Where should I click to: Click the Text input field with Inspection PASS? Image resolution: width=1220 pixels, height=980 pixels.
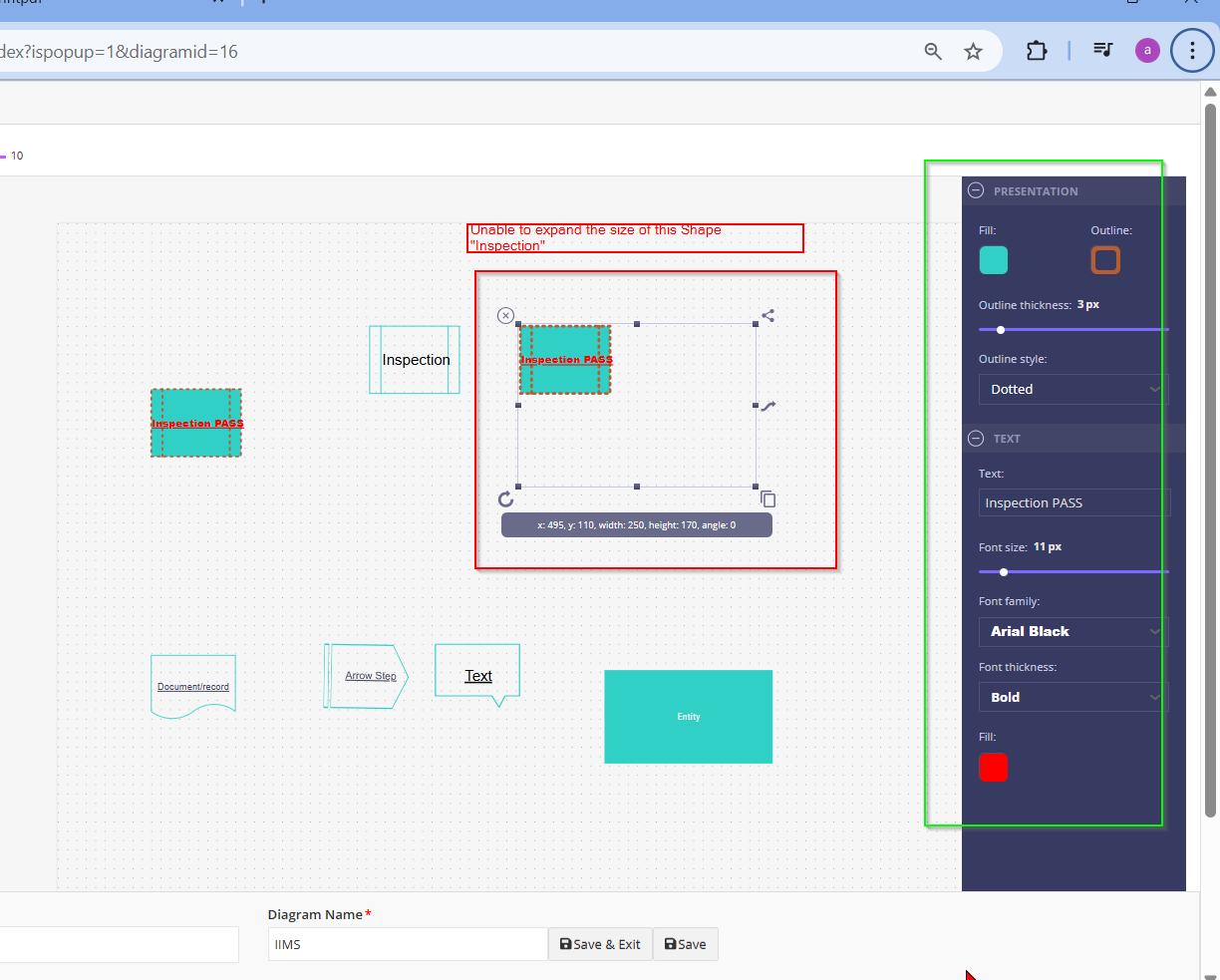click(1073, 502)
